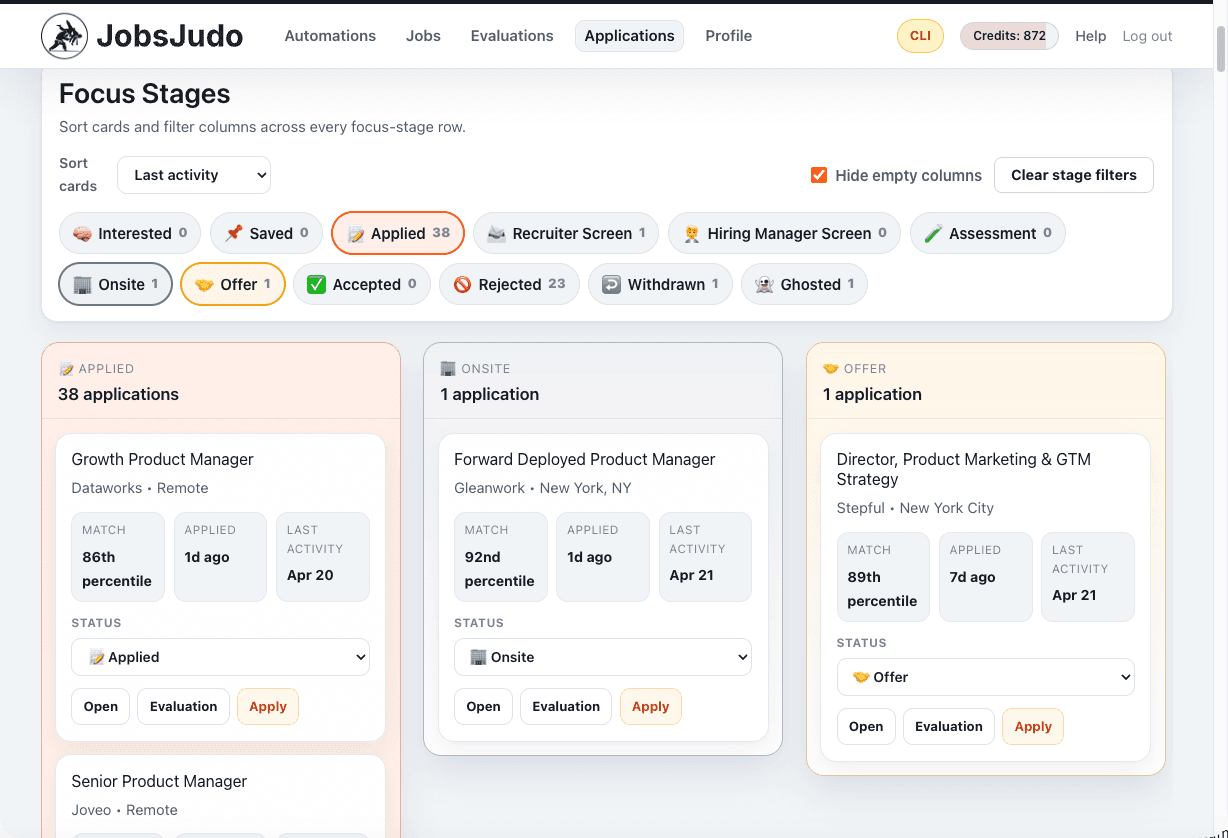1228x838 pixels.
Task: Click the CLI badge button
Action: tap(920, 36)
